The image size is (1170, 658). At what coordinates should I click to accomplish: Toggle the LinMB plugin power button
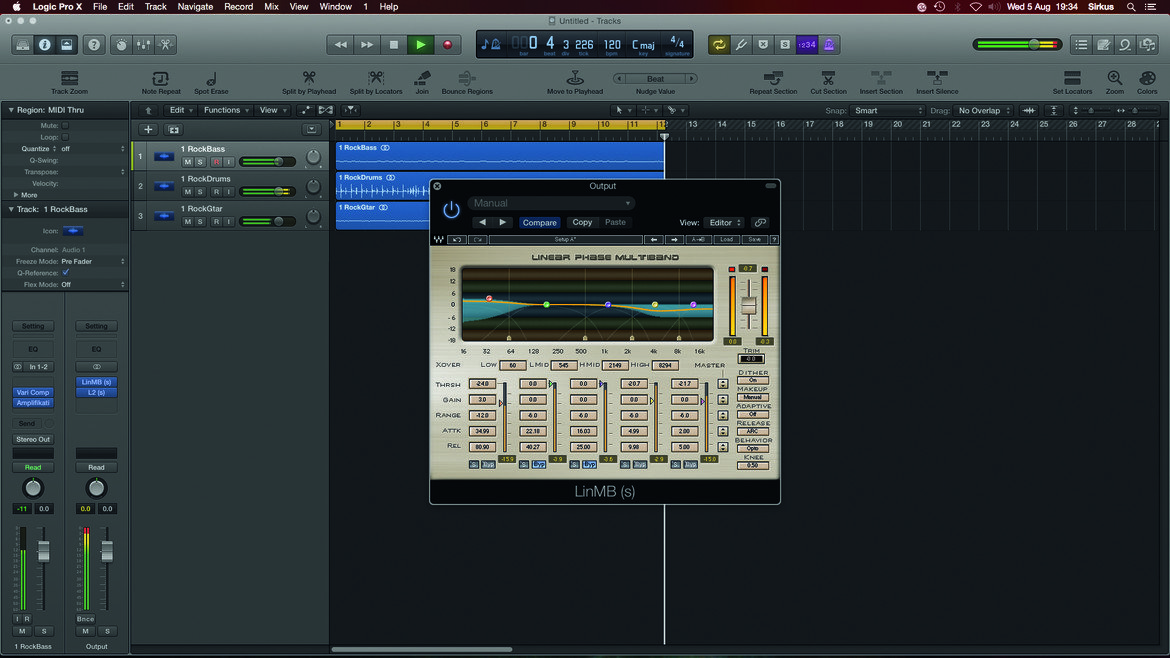pos(451,210)
